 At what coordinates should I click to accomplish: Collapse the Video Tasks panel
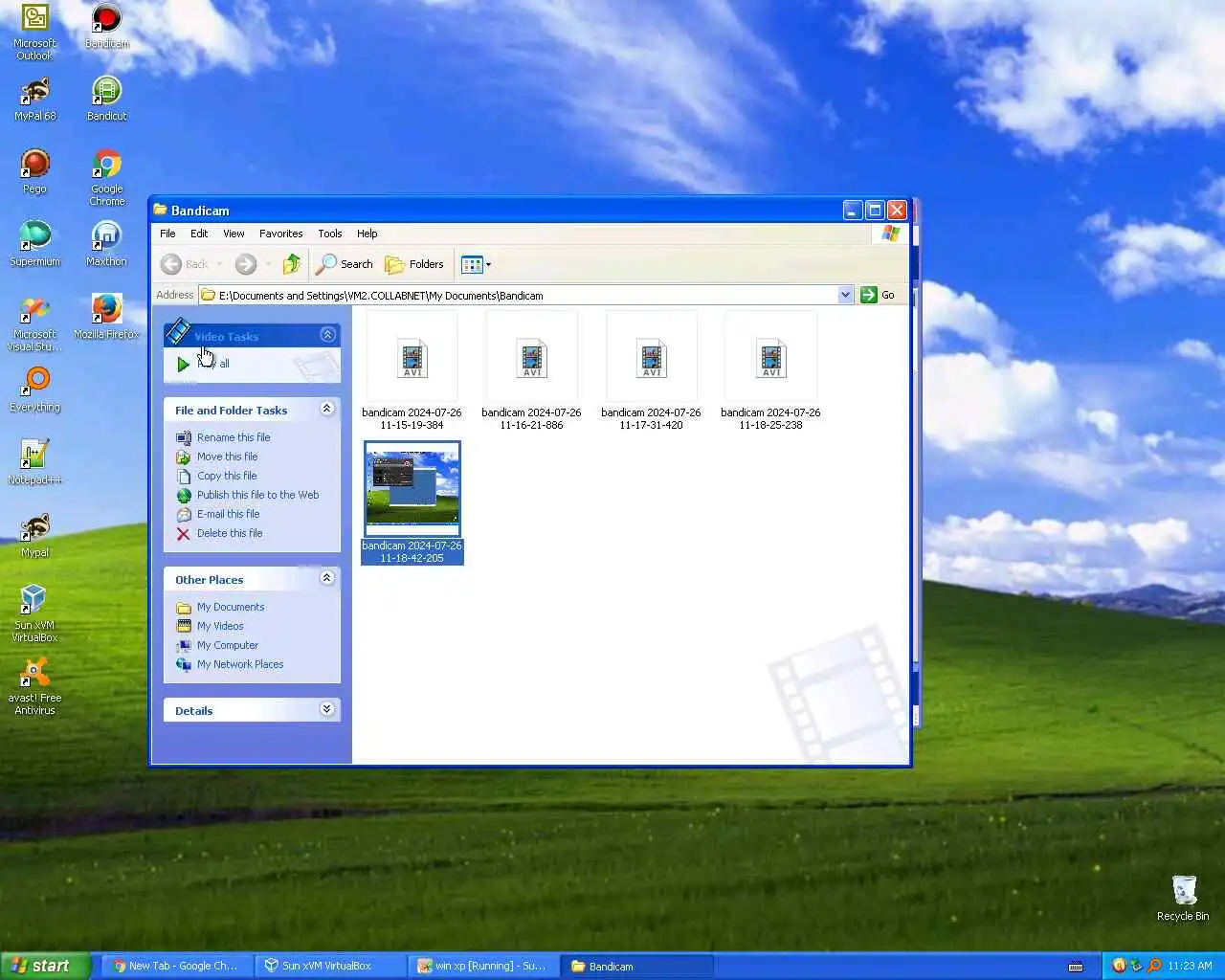[x=327, y=335]
